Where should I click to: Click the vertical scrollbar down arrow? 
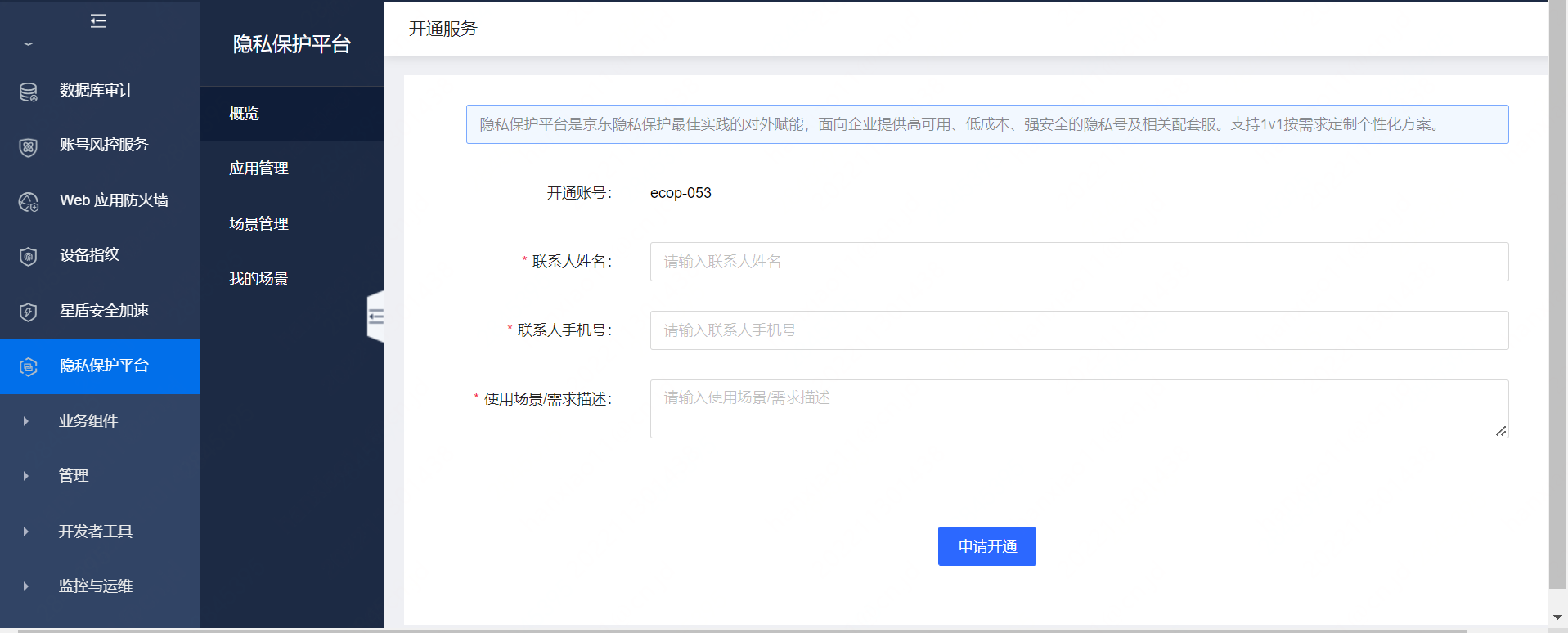(x=1557, y=617)
